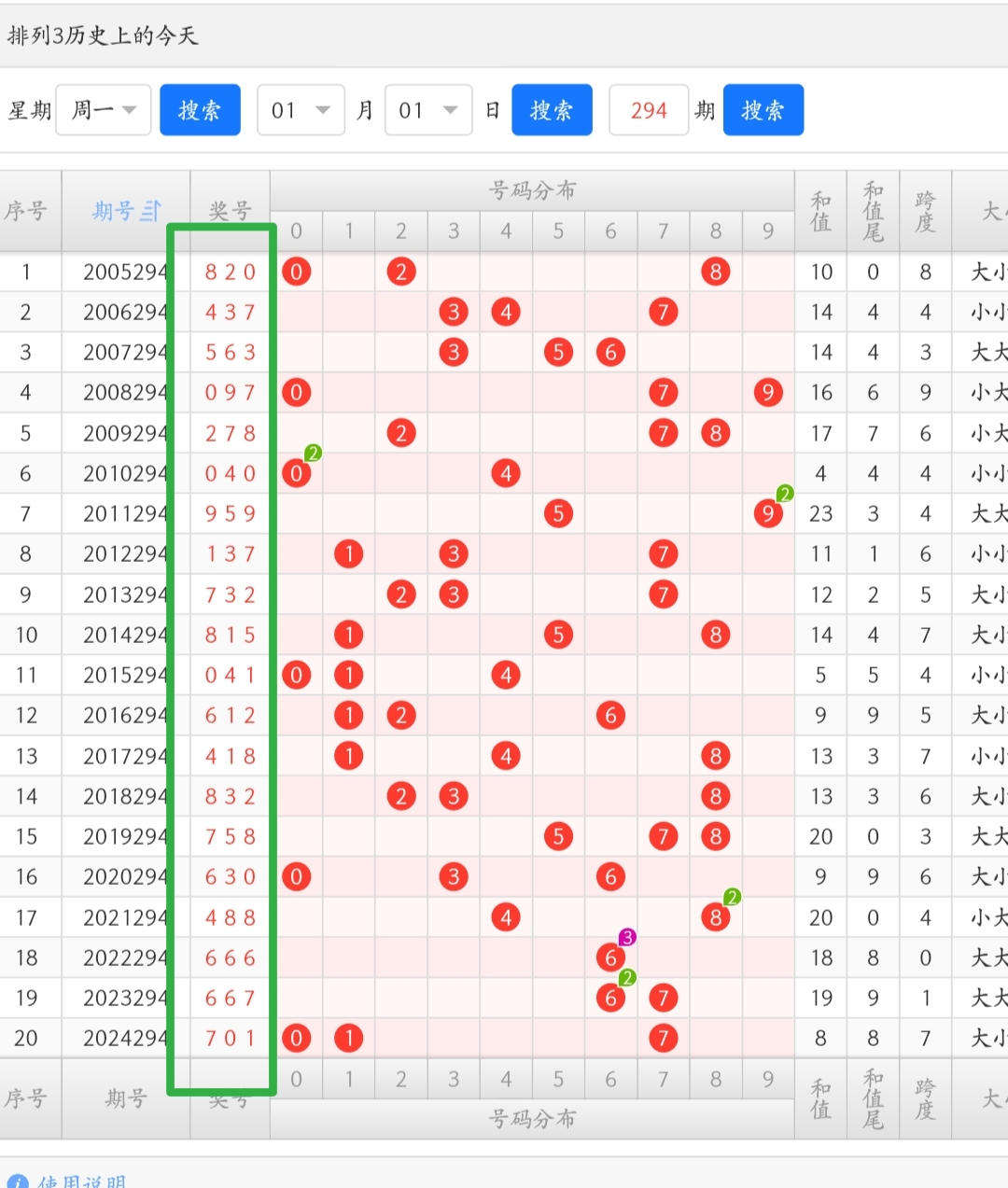Click the top 和值 column header
This screenshot has height=1188, width=1008.
pos(820,211)
